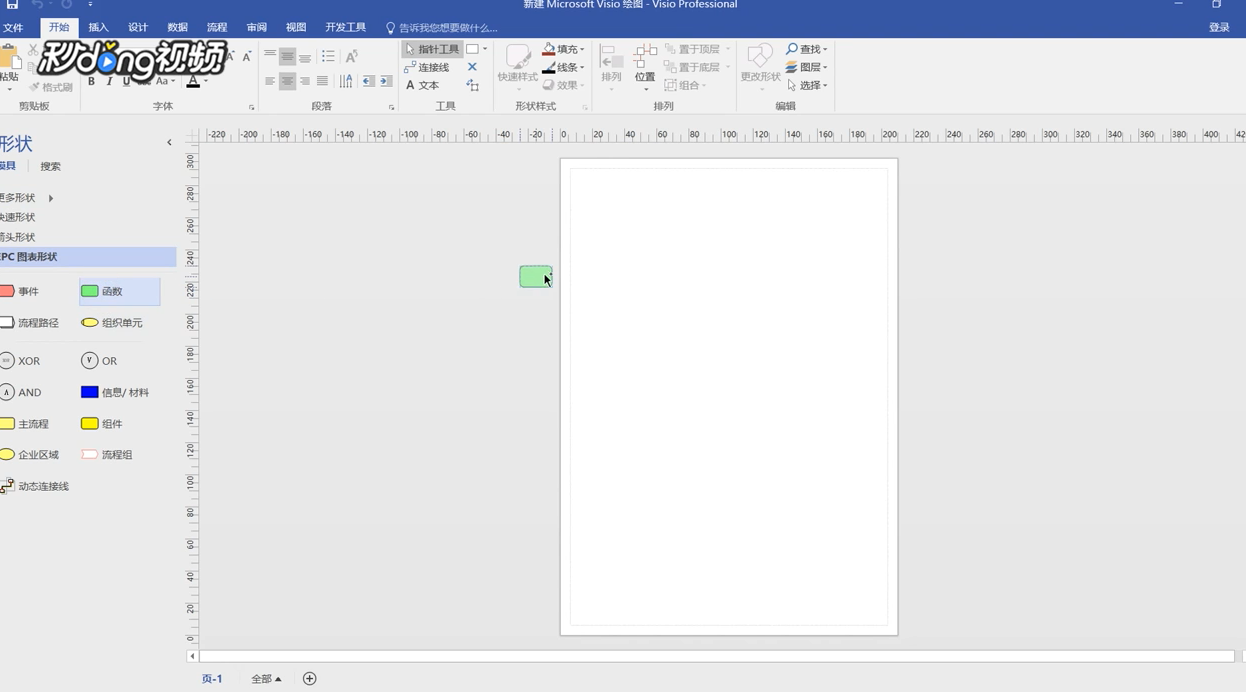The width and height of the screenshot is (1246, 692).
Task: Click the Tell Me search box
Action: 442,28
